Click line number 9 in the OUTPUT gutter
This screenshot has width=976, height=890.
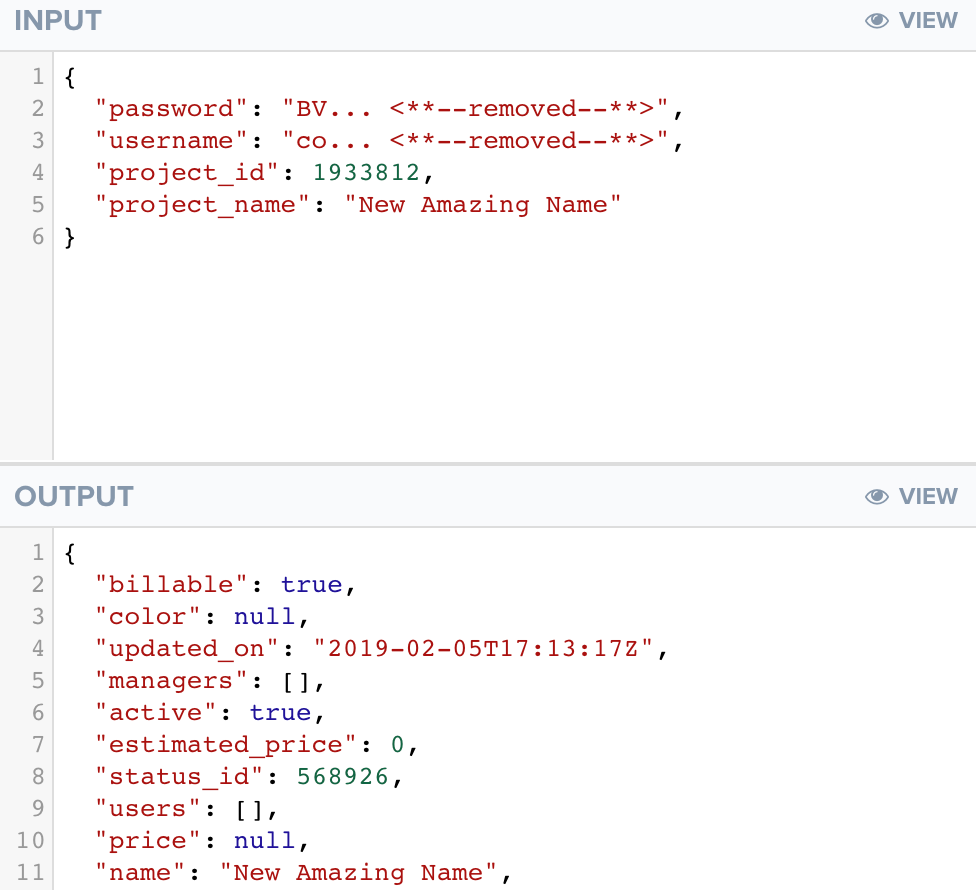pyautogui.click(x=38, y=808)
